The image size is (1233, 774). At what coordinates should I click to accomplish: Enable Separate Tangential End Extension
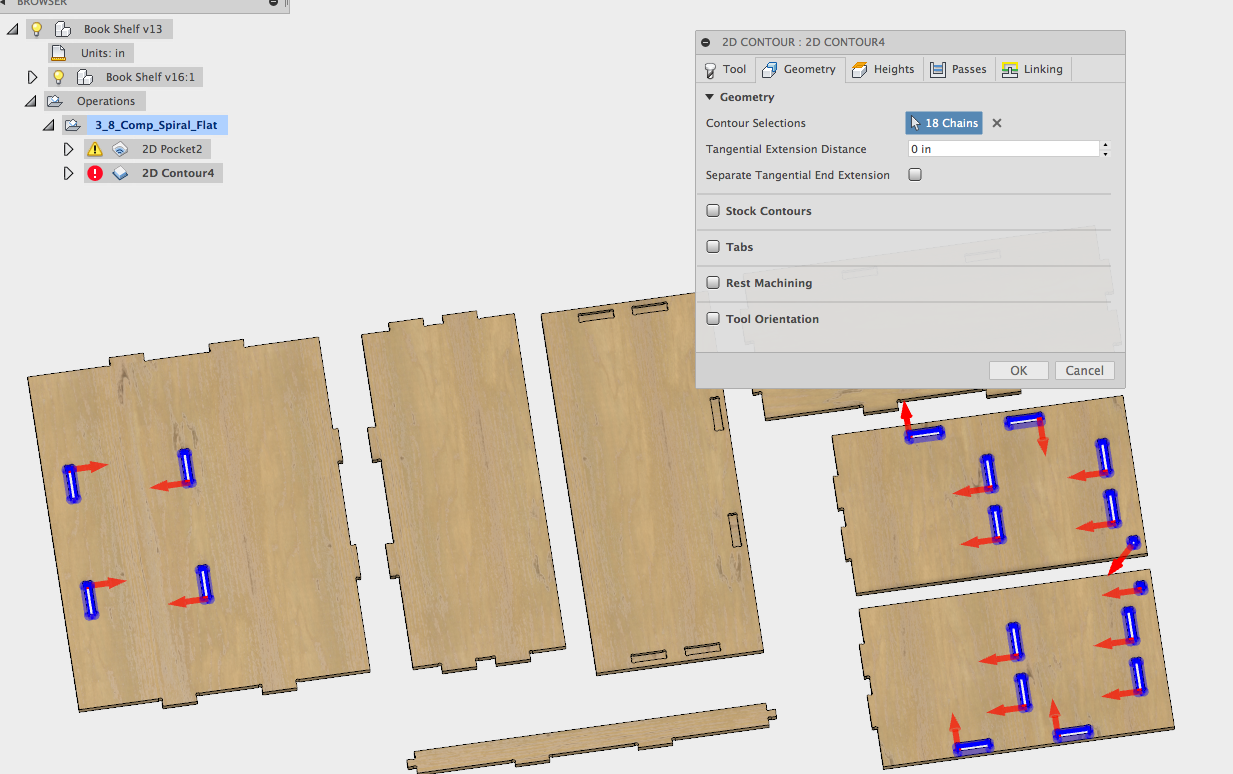point(914,175)
